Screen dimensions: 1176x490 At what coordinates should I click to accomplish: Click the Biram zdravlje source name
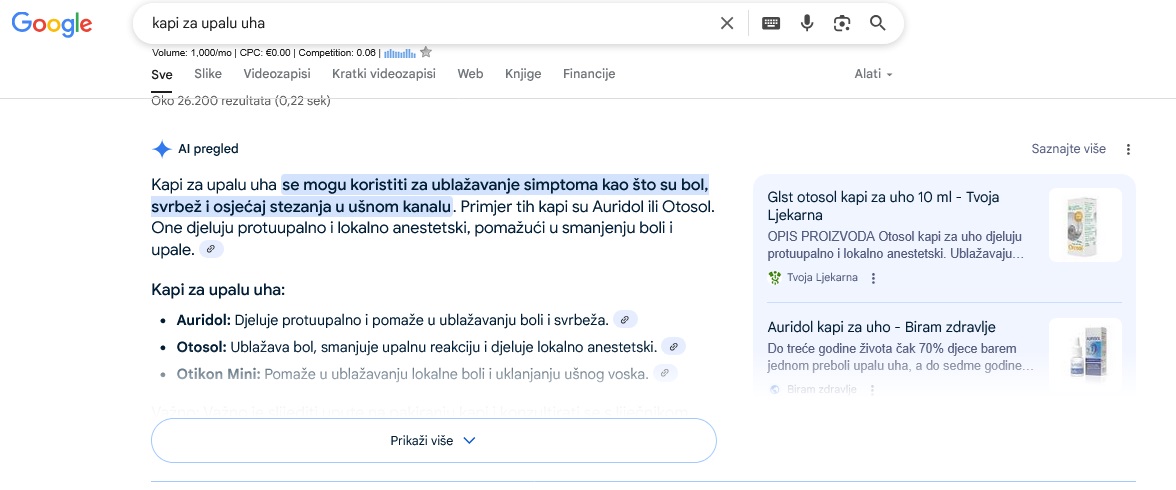click(x=822, y=389)
